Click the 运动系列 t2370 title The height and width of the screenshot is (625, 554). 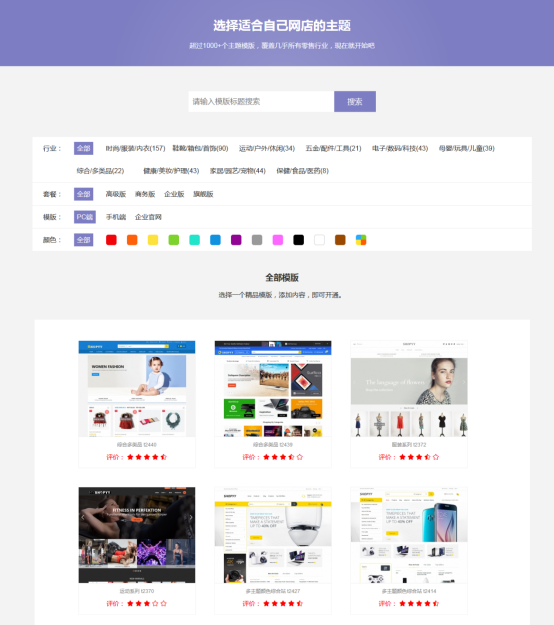[137, 591]
